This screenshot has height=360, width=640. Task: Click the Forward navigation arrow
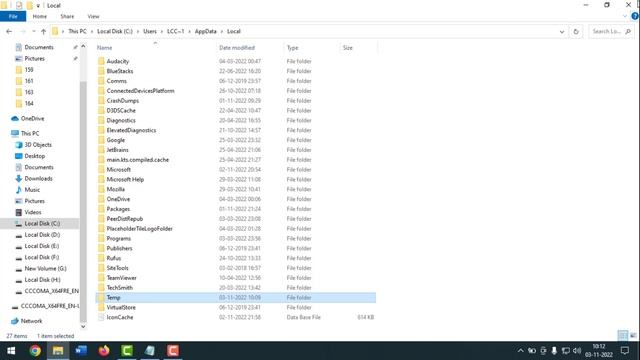click(x=23, y=31)
